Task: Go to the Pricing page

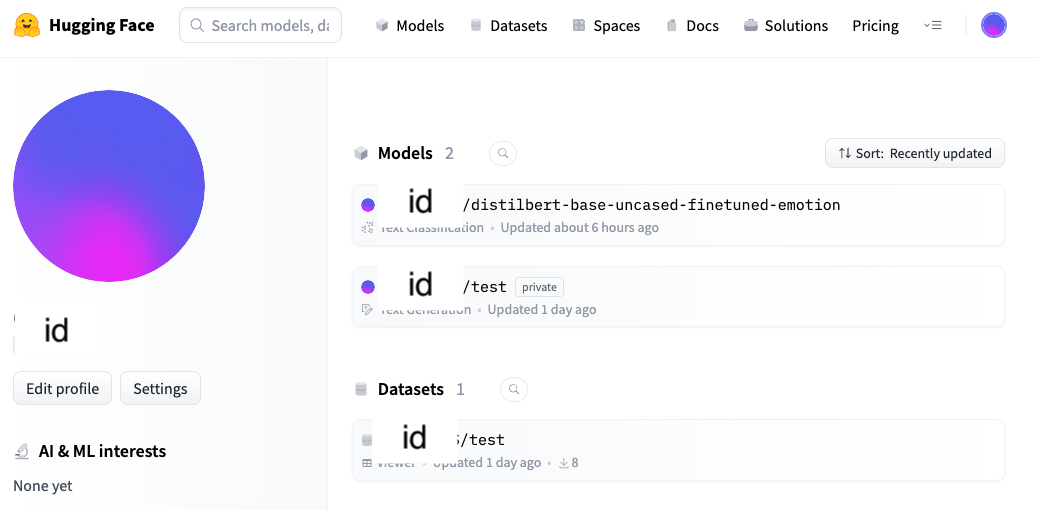Action: 875,26
